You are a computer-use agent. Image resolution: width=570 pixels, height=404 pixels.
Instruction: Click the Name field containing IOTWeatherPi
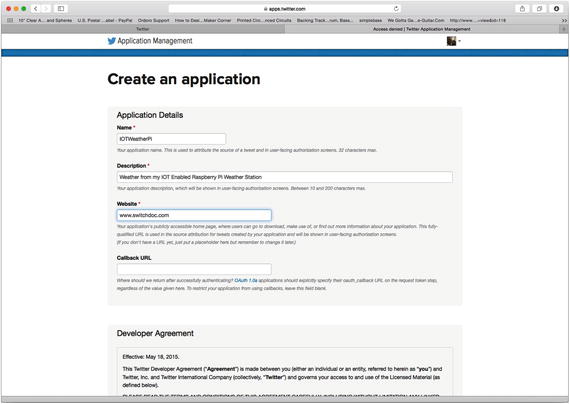[171, 139]
